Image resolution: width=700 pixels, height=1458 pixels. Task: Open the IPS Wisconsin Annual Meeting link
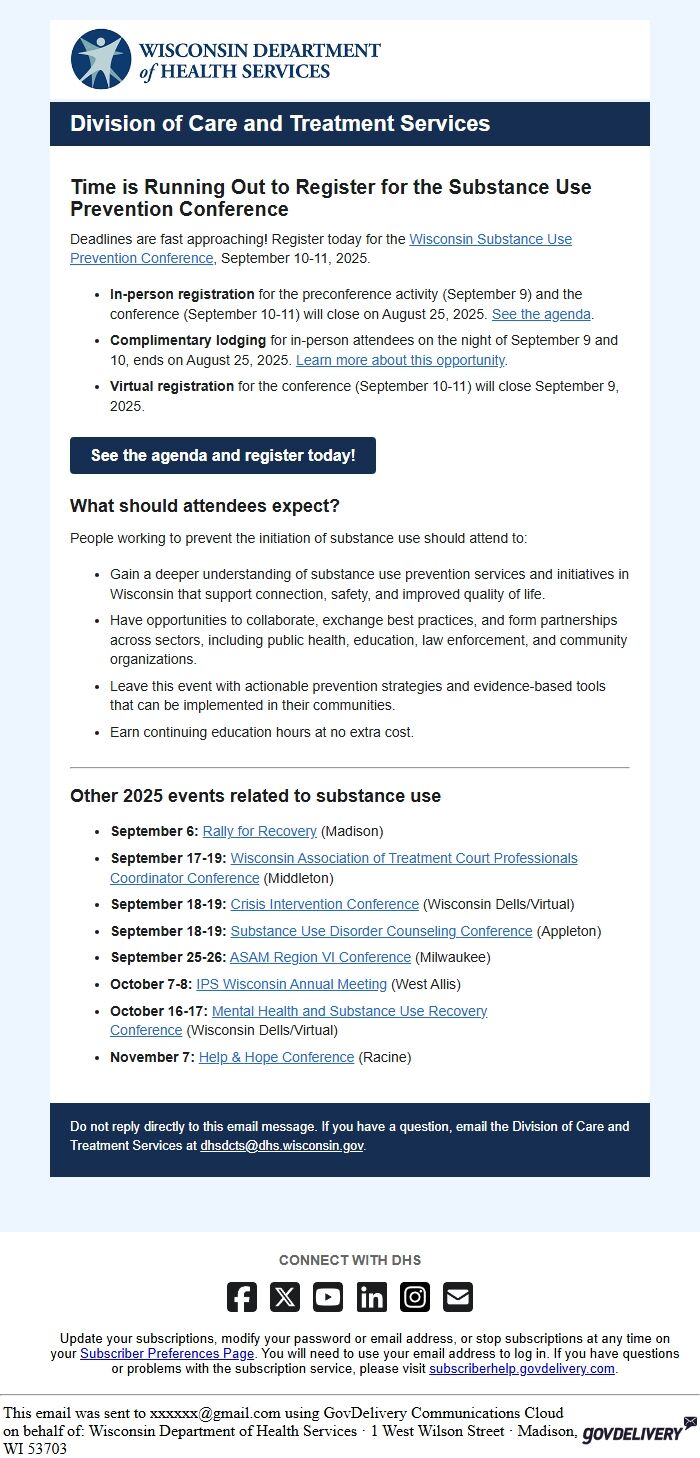click(x=291, y=983)
